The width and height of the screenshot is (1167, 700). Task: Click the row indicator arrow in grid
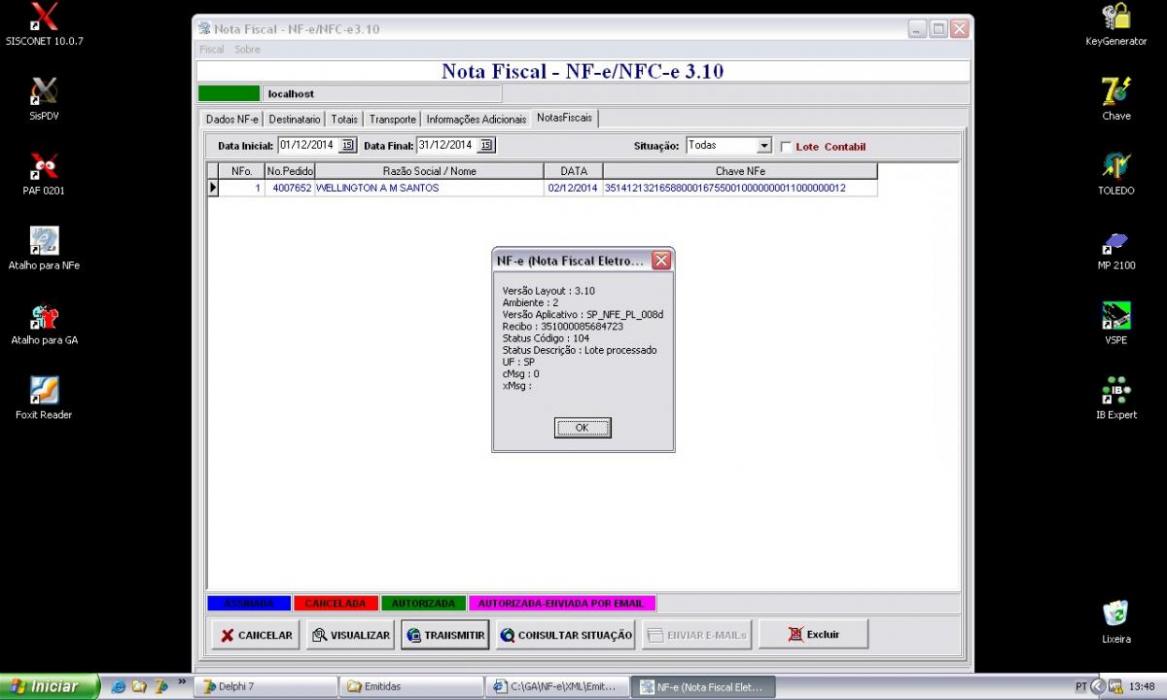click(x=213, y=188)
